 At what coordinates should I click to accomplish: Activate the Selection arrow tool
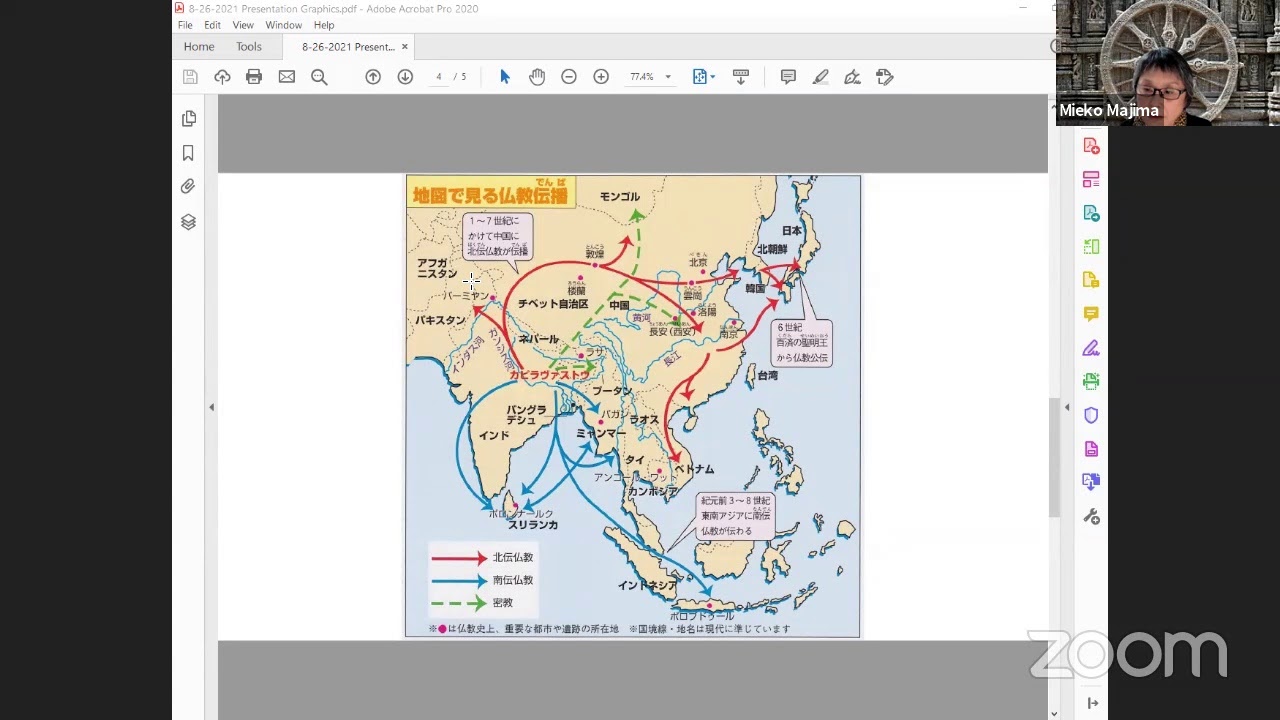point(505,77)
